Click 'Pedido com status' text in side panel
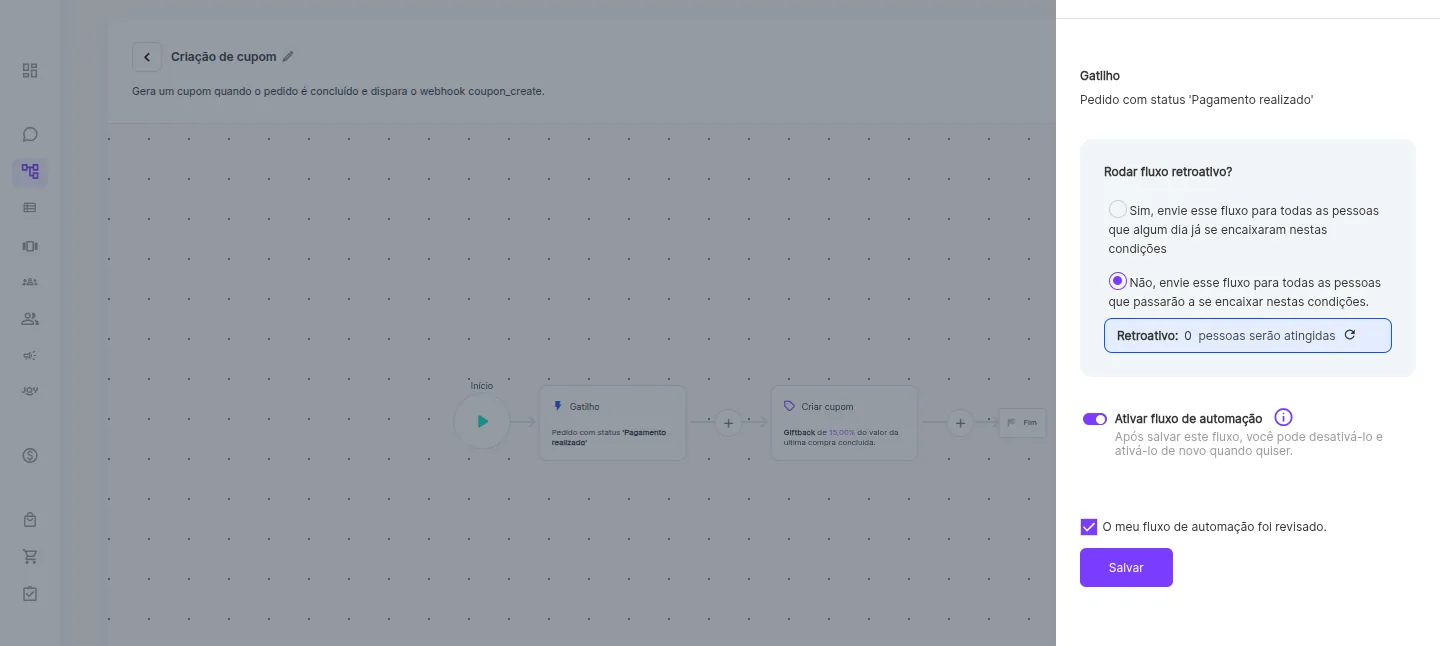This screenshot has width=1440, height=646. [x=1196, y=100]
